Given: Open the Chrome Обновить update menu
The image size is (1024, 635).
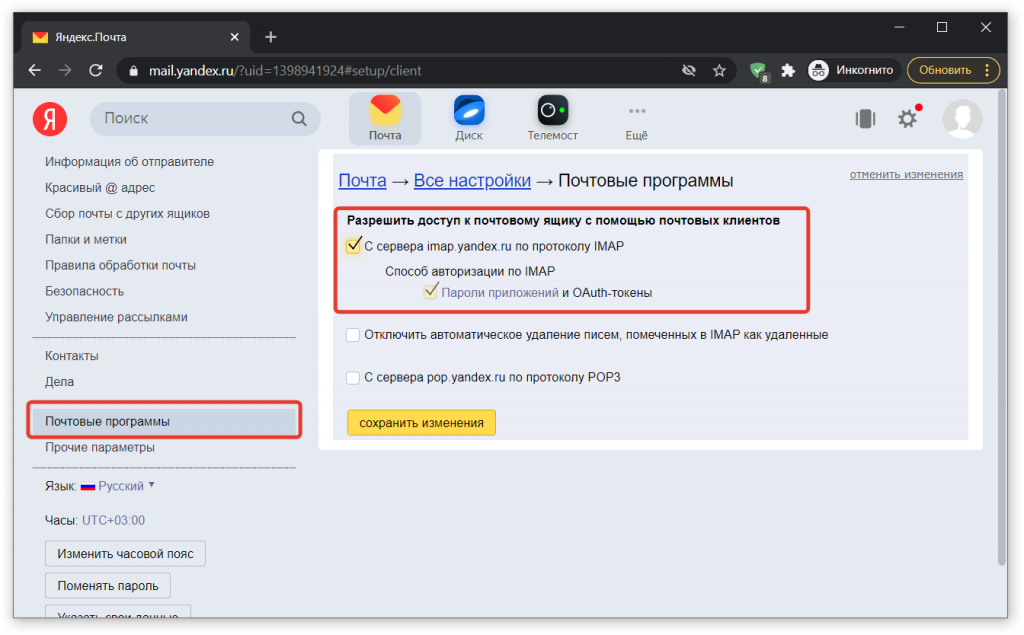Looking at the screenshot, I should tap(953, 70).
